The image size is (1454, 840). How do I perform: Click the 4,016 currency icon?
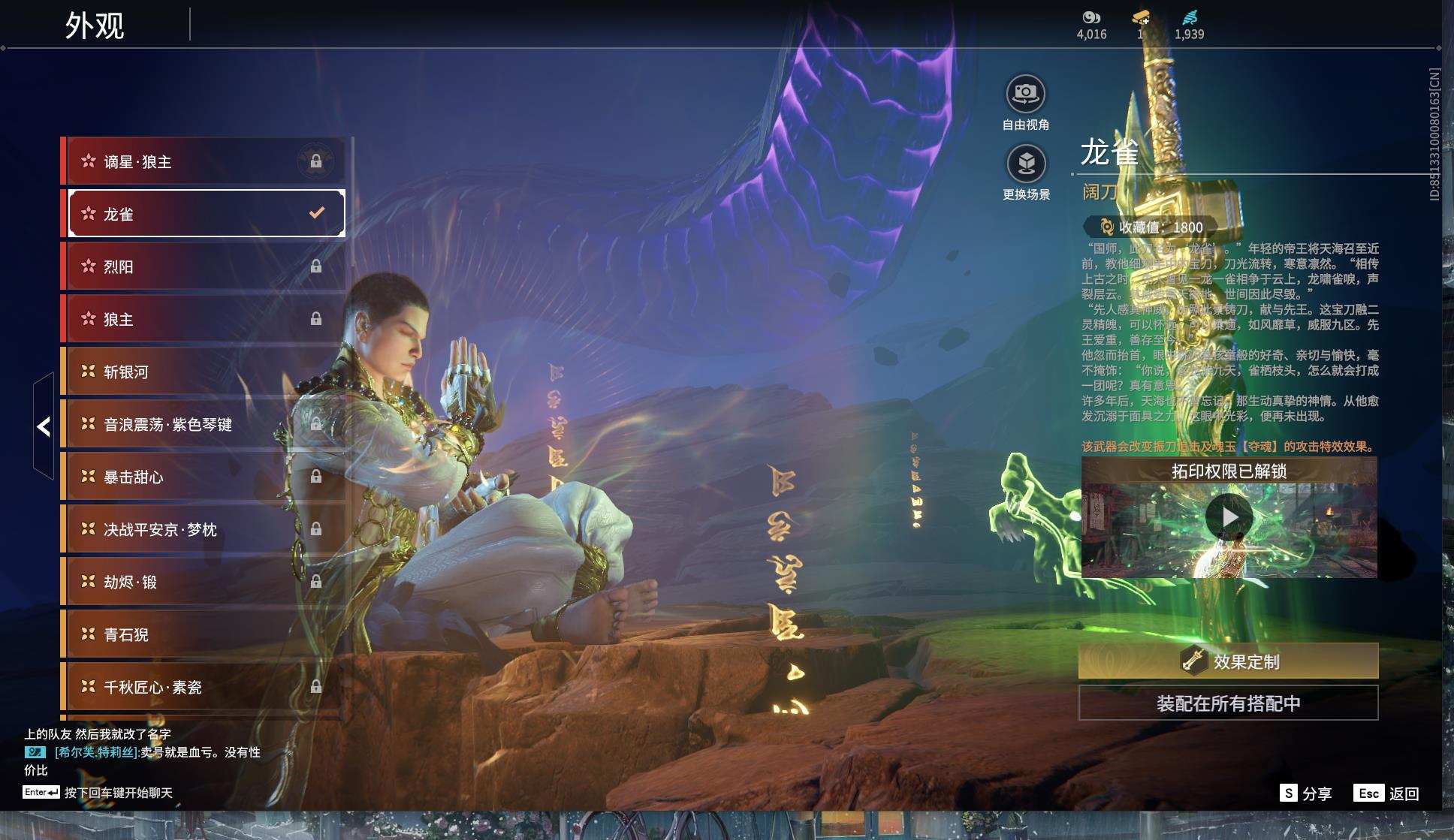1091,17
